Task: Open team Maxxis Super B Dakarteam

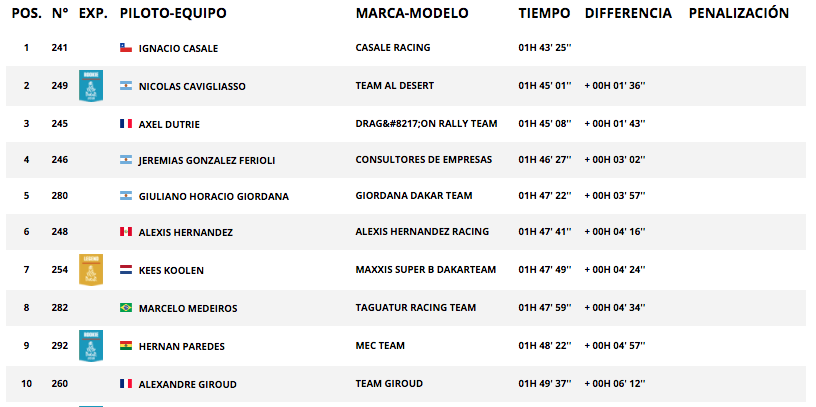Action: point(426,270)
